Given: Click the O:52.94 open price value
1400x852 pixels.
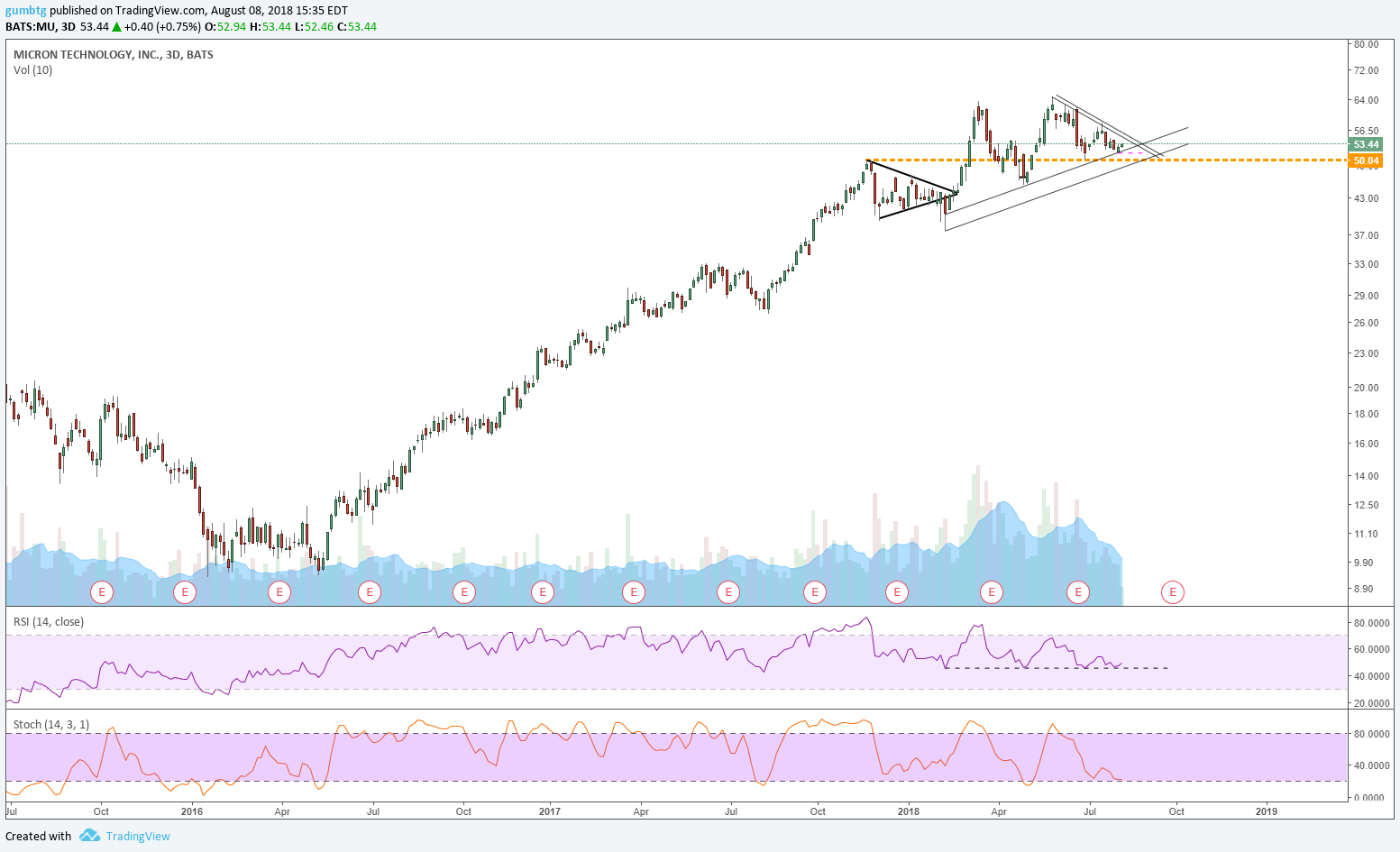Looking at the screenshot, I should [225, 27].
